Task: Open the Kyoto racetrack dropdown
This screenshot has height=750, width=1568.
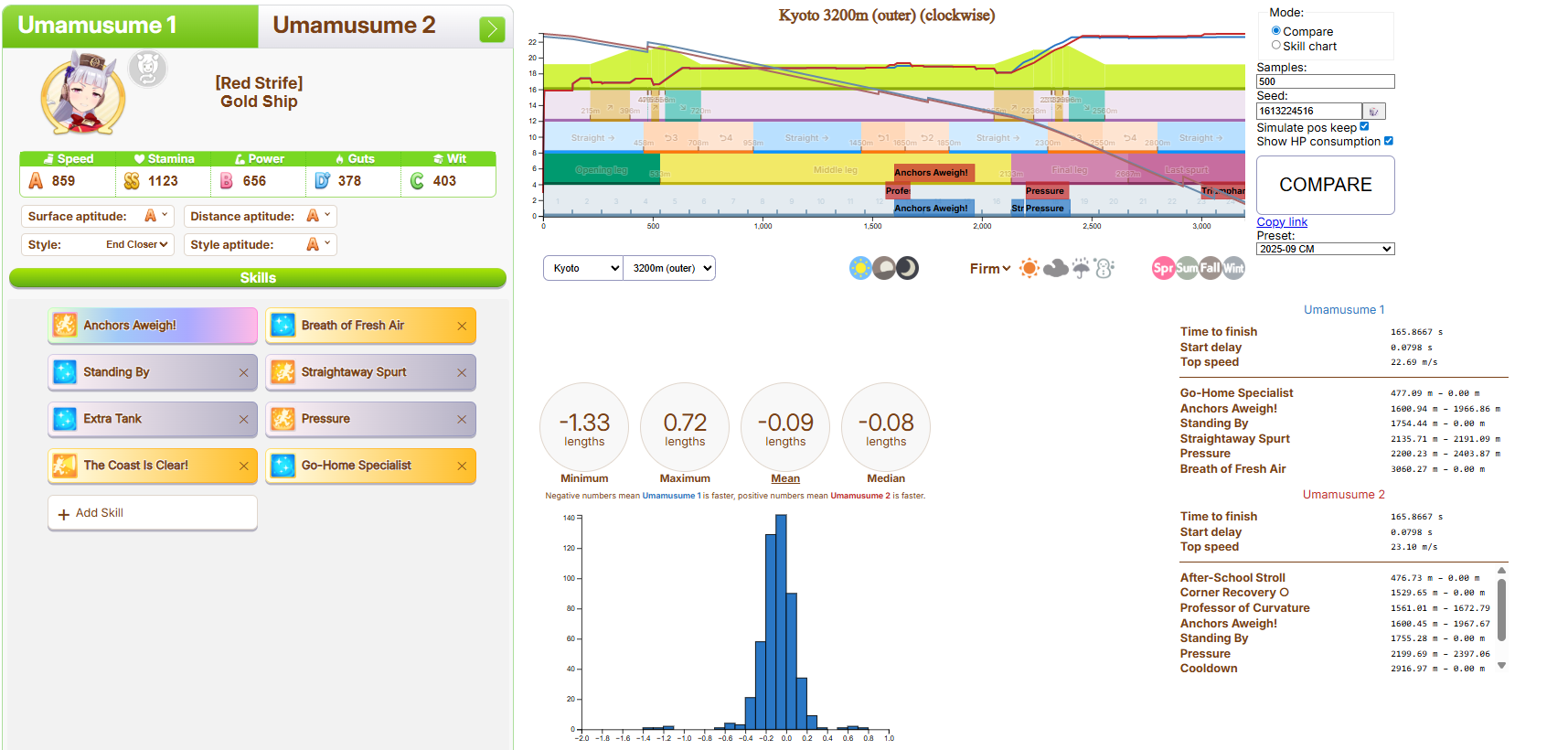Action: (x=583, y=268)
